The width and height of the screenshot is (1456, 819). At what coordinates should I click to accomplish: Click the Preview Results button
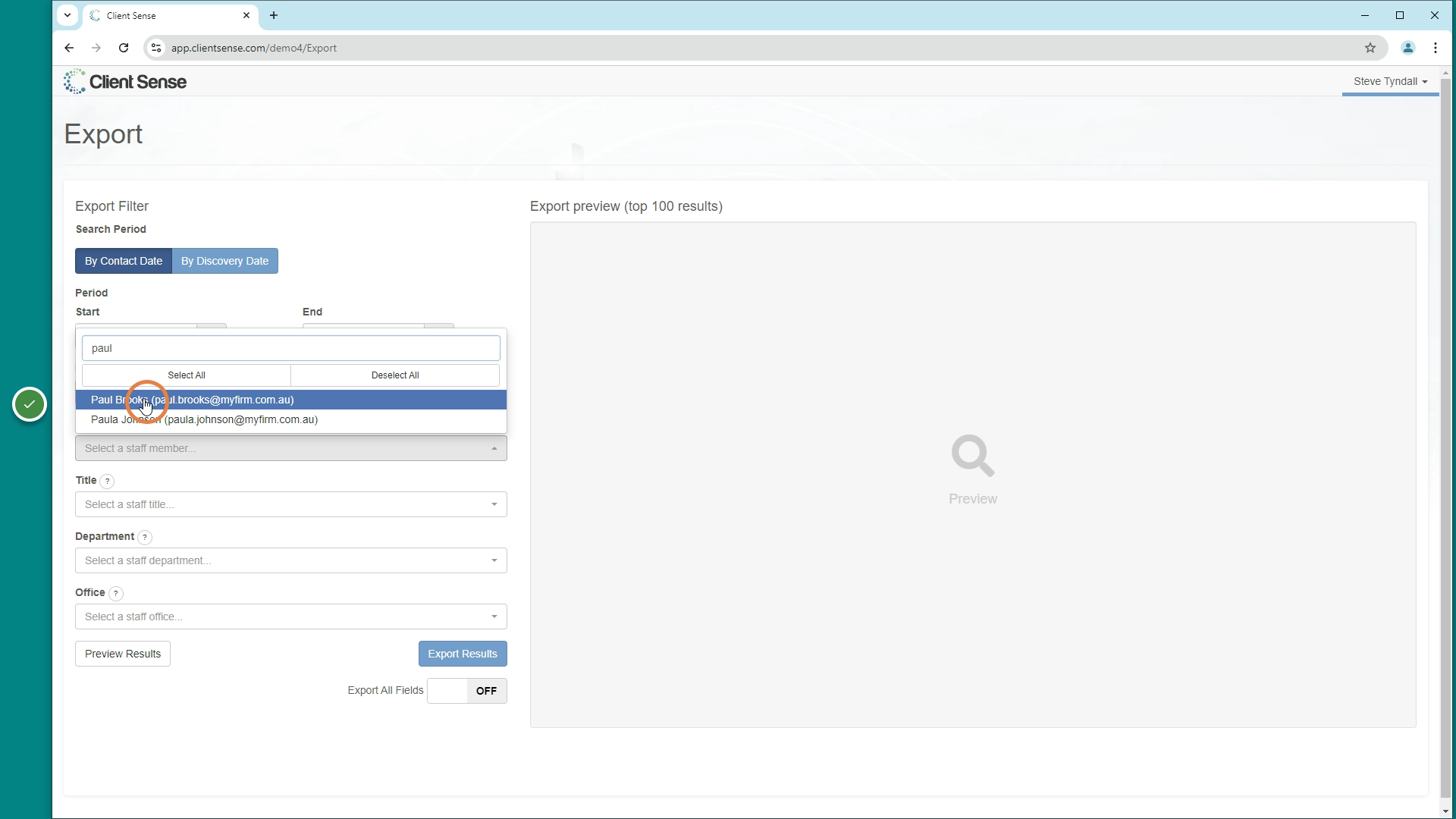[123, 654]
